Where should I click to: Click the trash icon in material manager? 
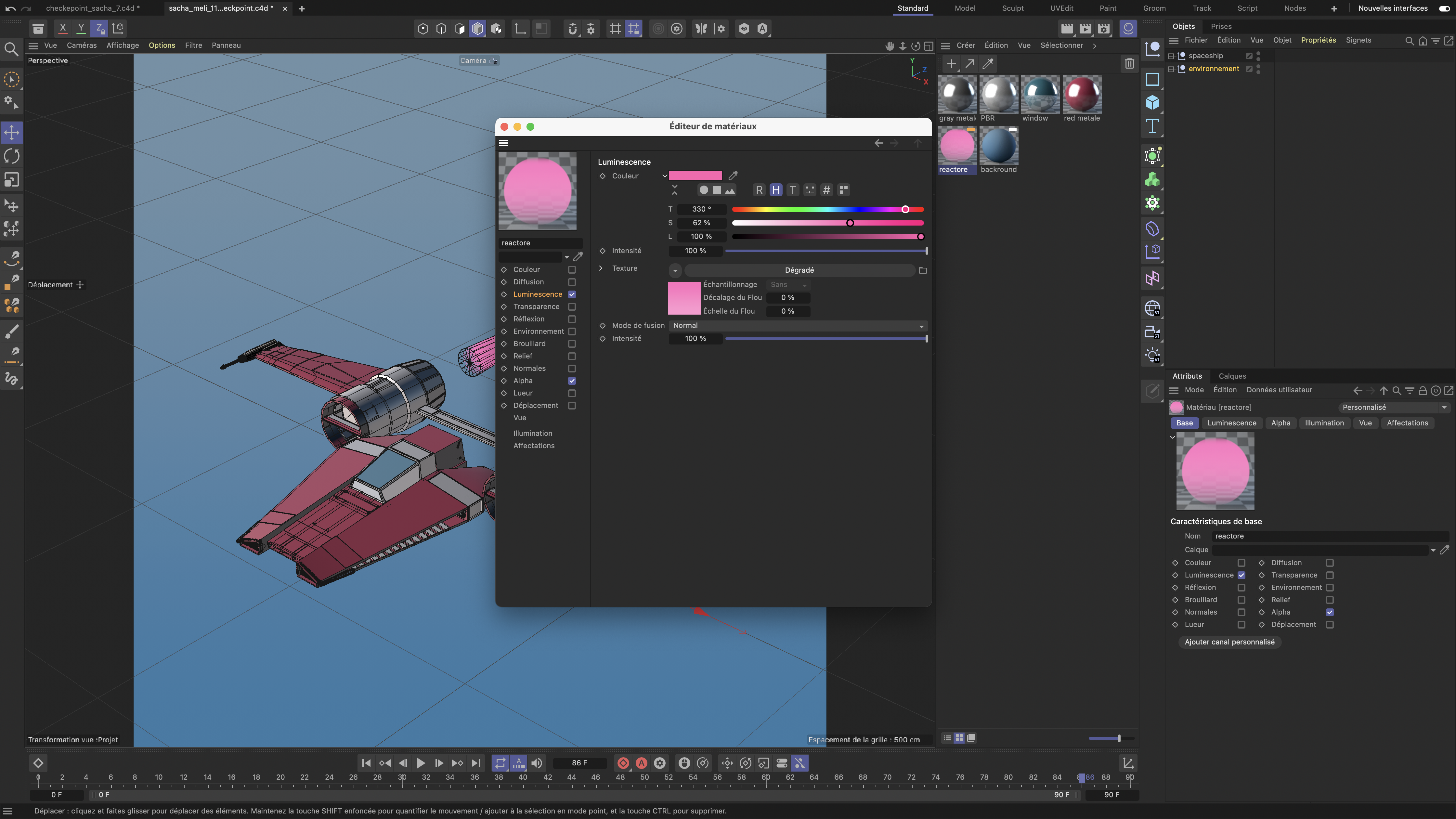1129,64
